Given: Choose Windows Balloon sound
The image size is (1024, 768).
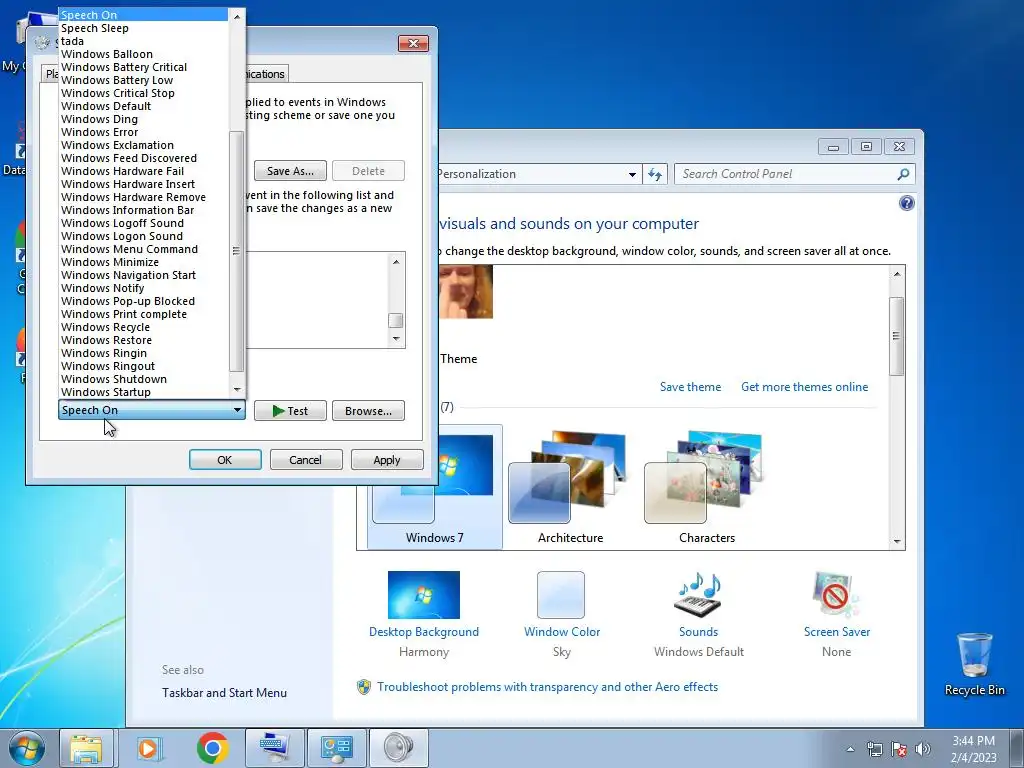Looking at the screenshot, I should [144, 54].
